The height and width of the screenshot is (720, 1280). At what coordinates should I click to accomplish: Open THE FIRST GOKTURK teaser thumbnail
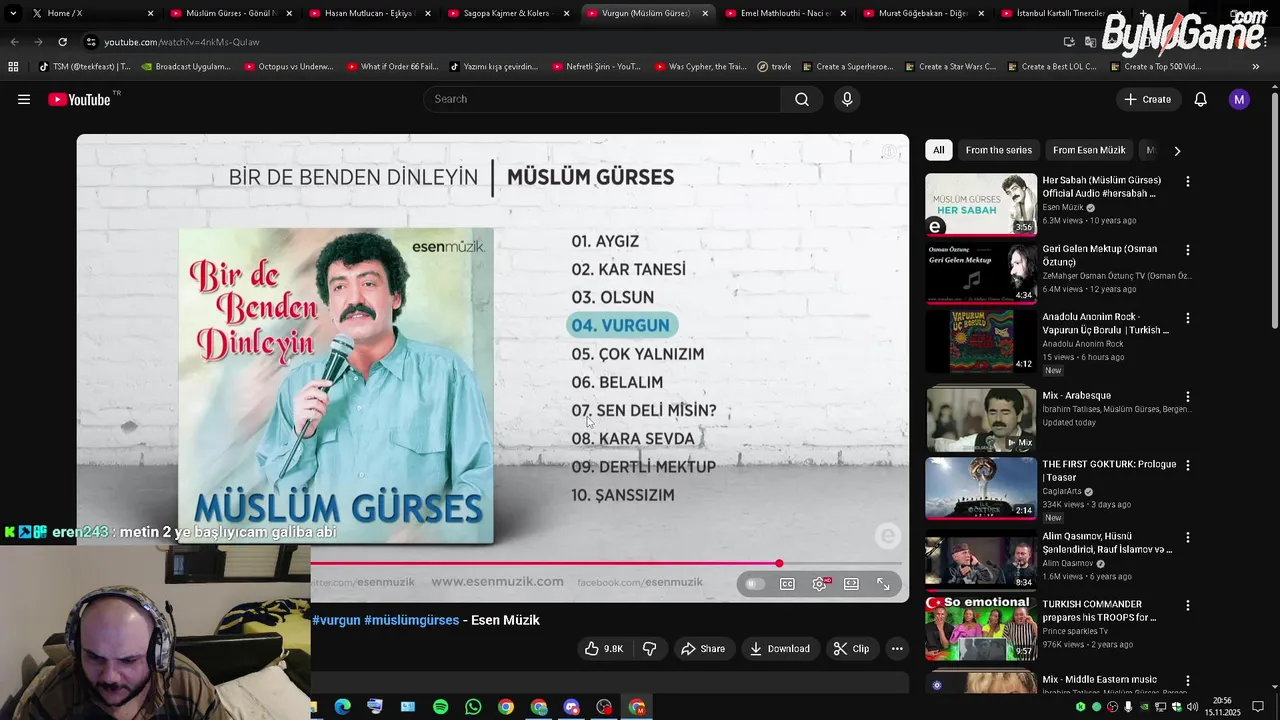[981, 489]
